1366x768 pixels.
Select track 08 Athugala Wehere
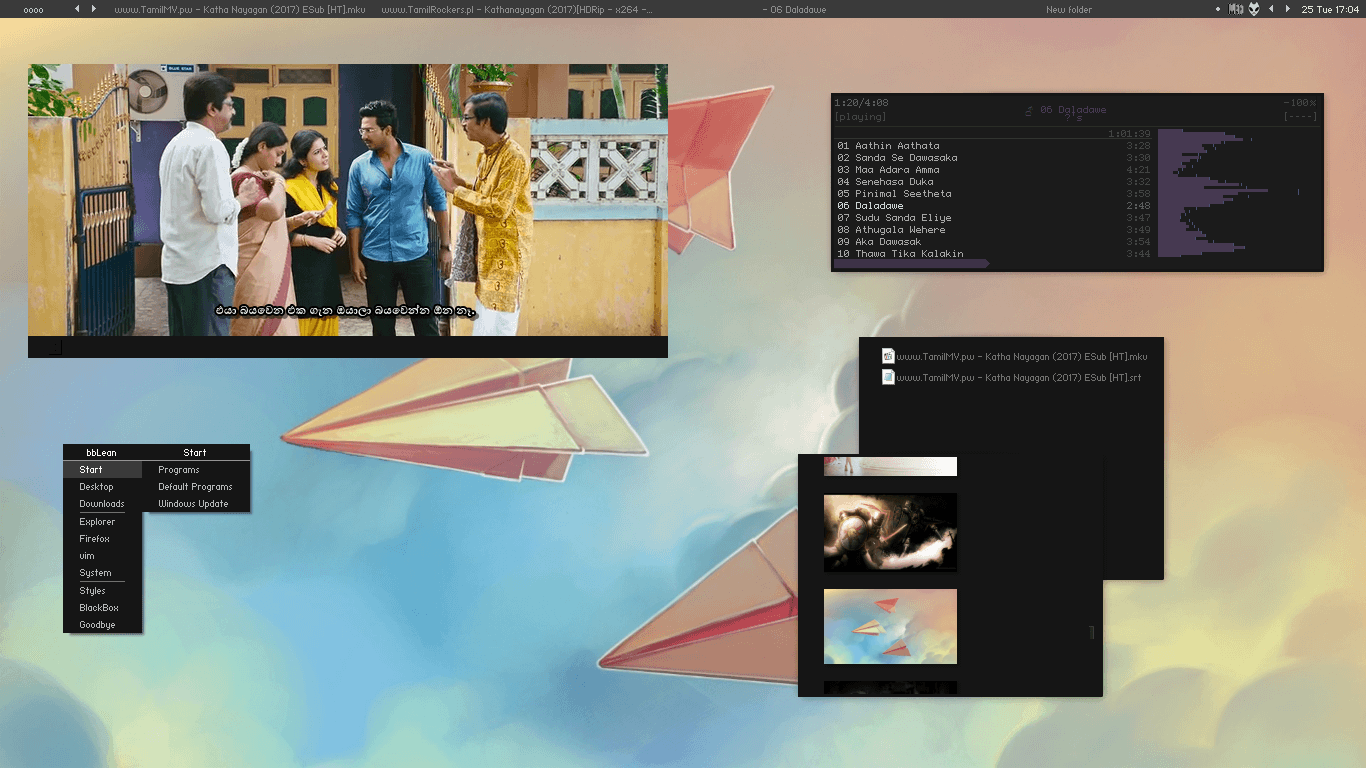click(x=994, y=230)
